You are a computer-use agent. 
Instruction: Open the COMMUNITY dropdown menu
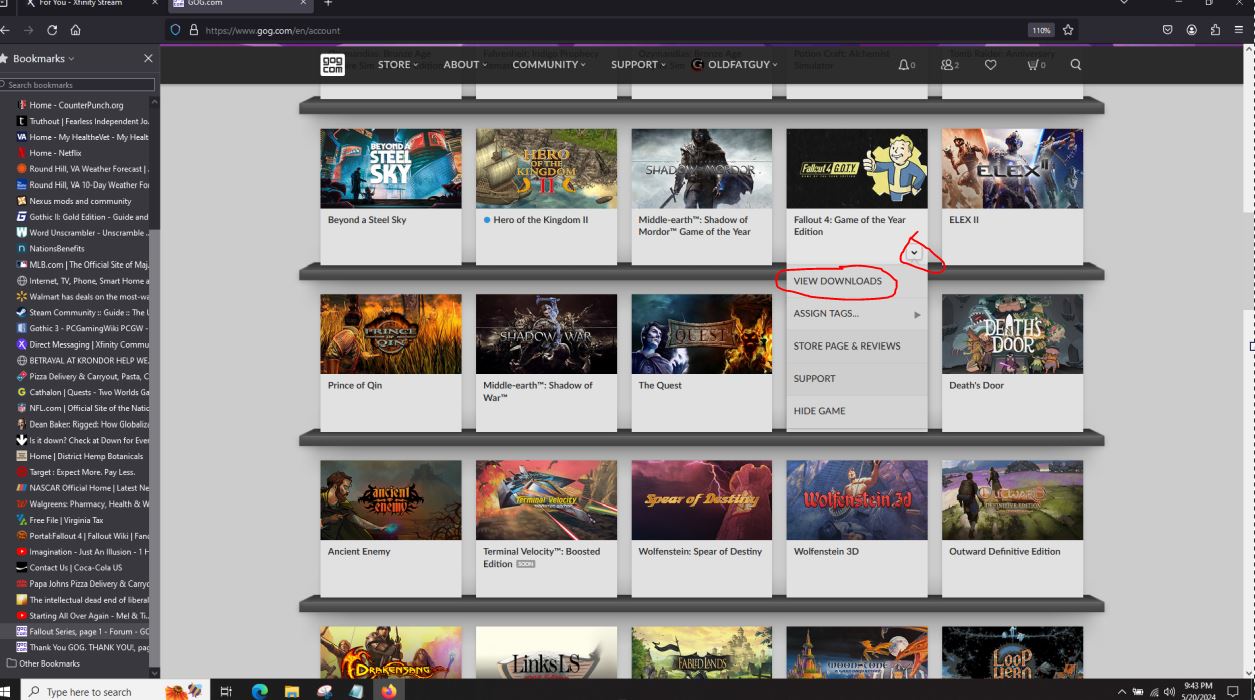[549, 65]
